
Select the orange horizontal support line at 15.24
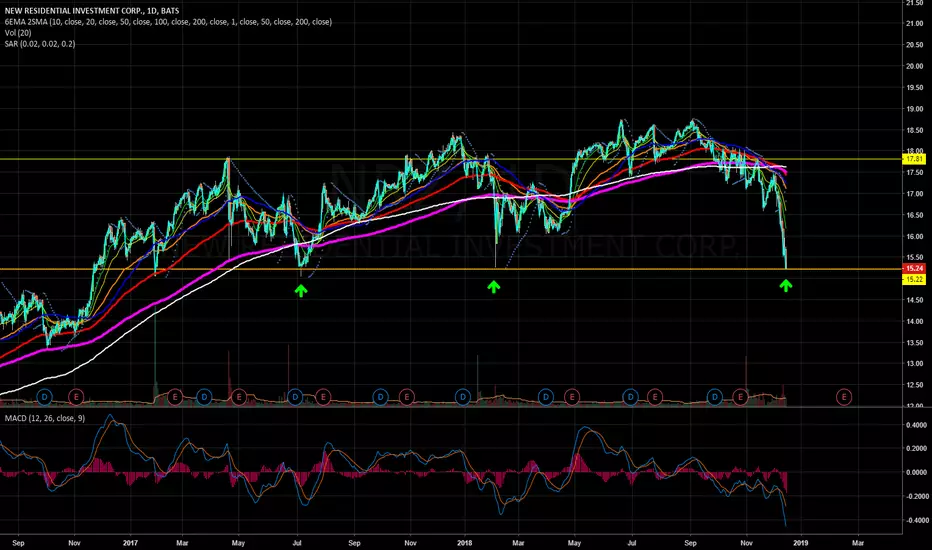pyautogui.click(x=451, y=269)
